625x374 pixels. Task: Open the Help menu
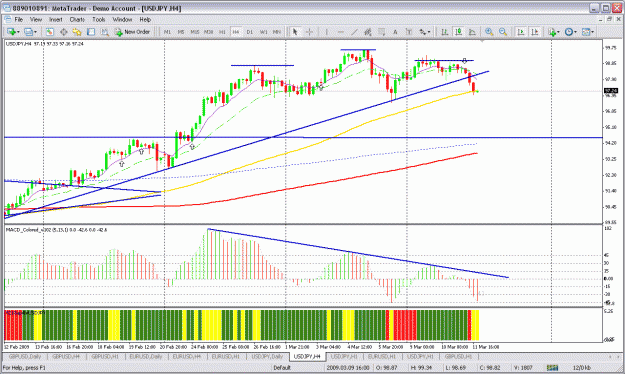[x=145, y=19]
